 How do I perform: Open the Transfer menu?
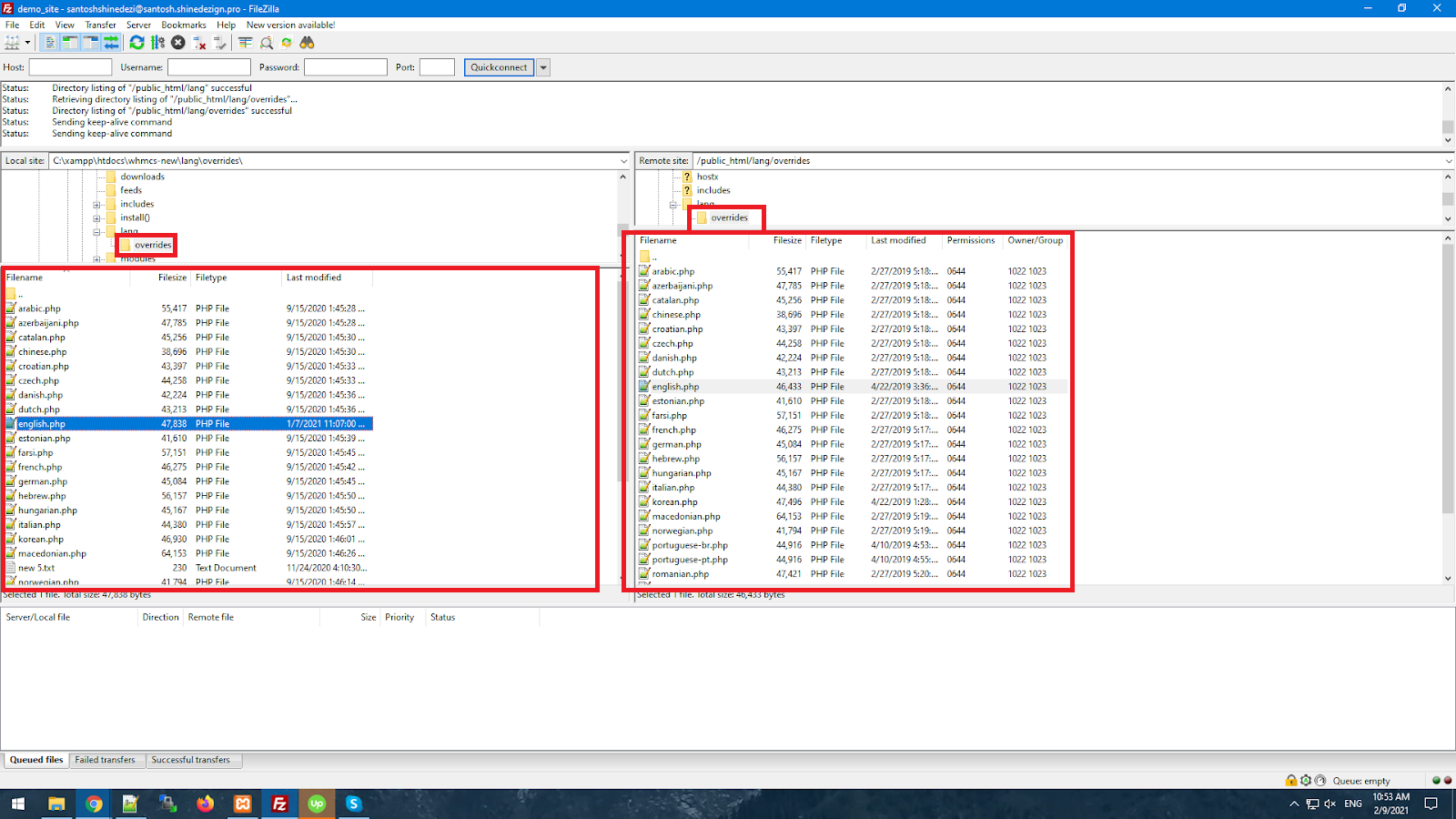[x=100, y=25]
